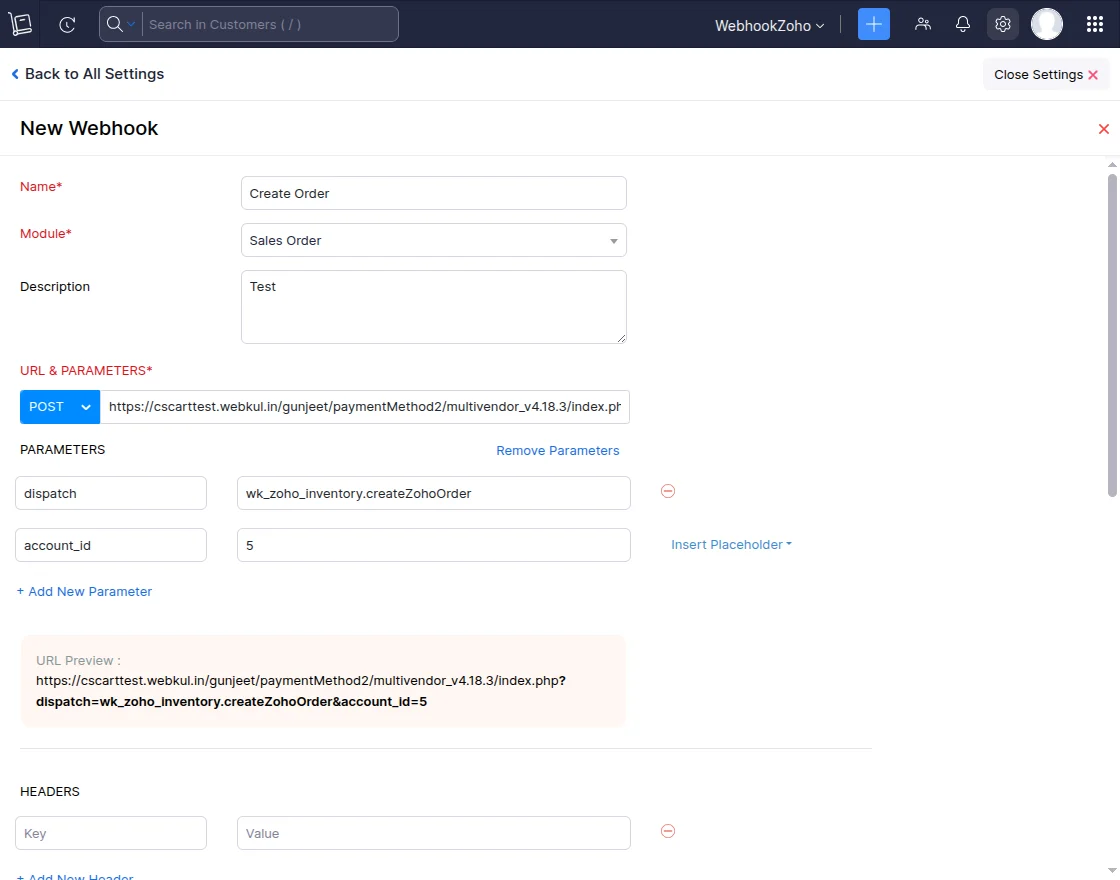
Task: Click the Close Settings button
Action: (1045, 75)
